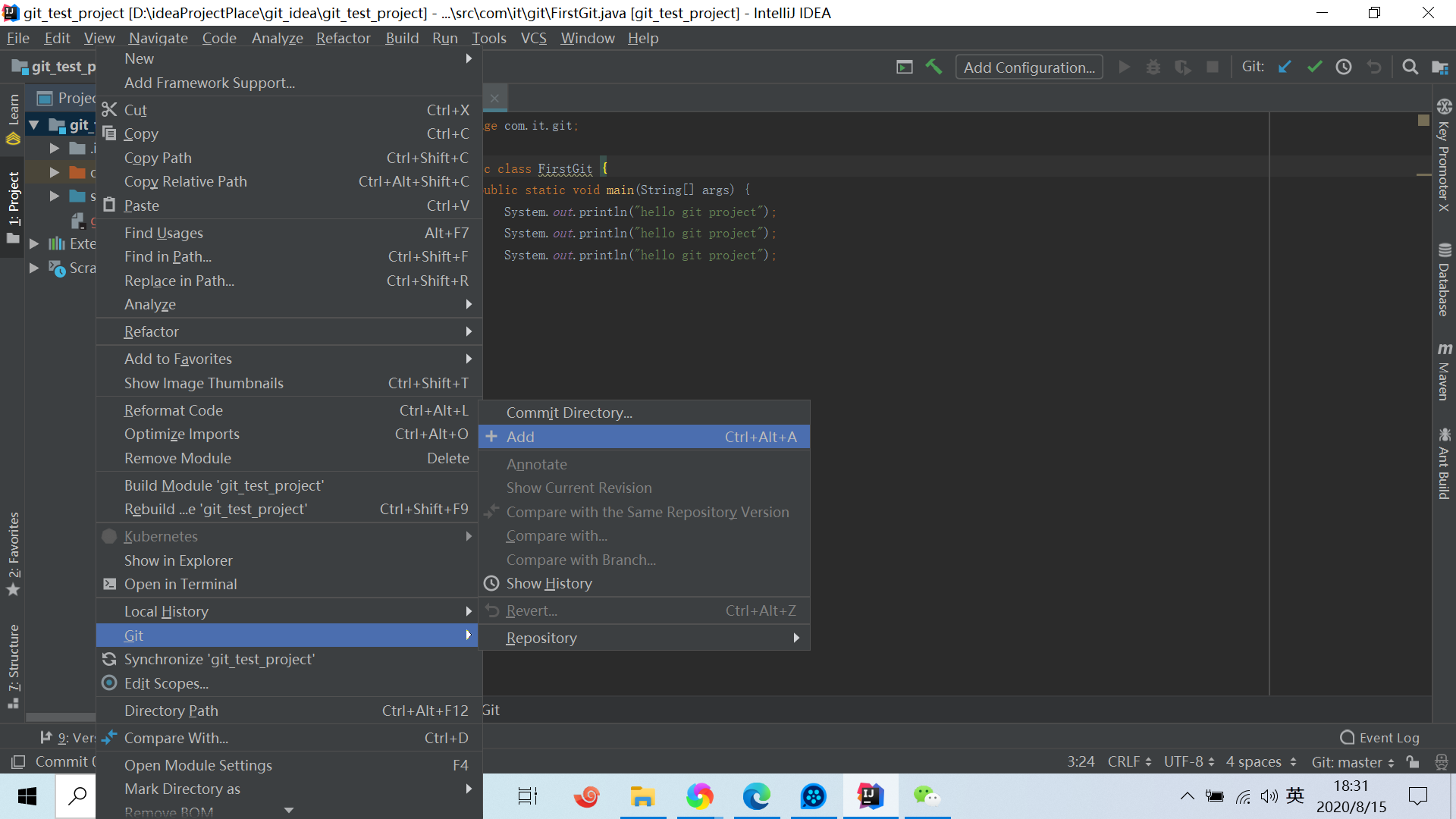Open the Ant Build side panel
1456x819 pixels.
[1444, 463]
